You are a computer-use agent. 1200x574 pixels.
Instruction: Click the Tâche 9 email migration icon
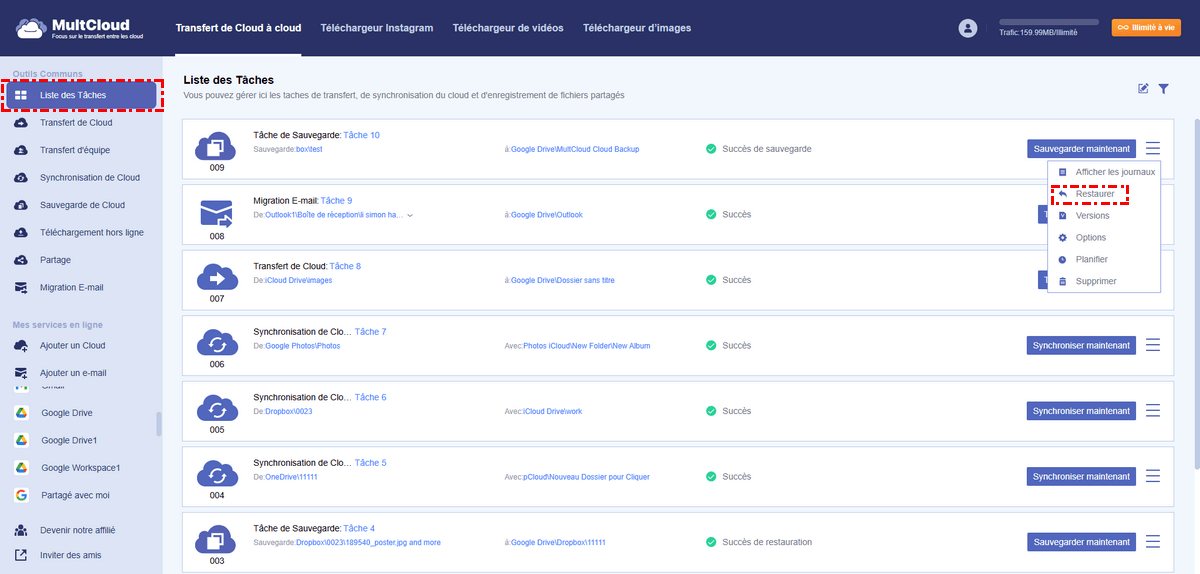pos(216,213)
